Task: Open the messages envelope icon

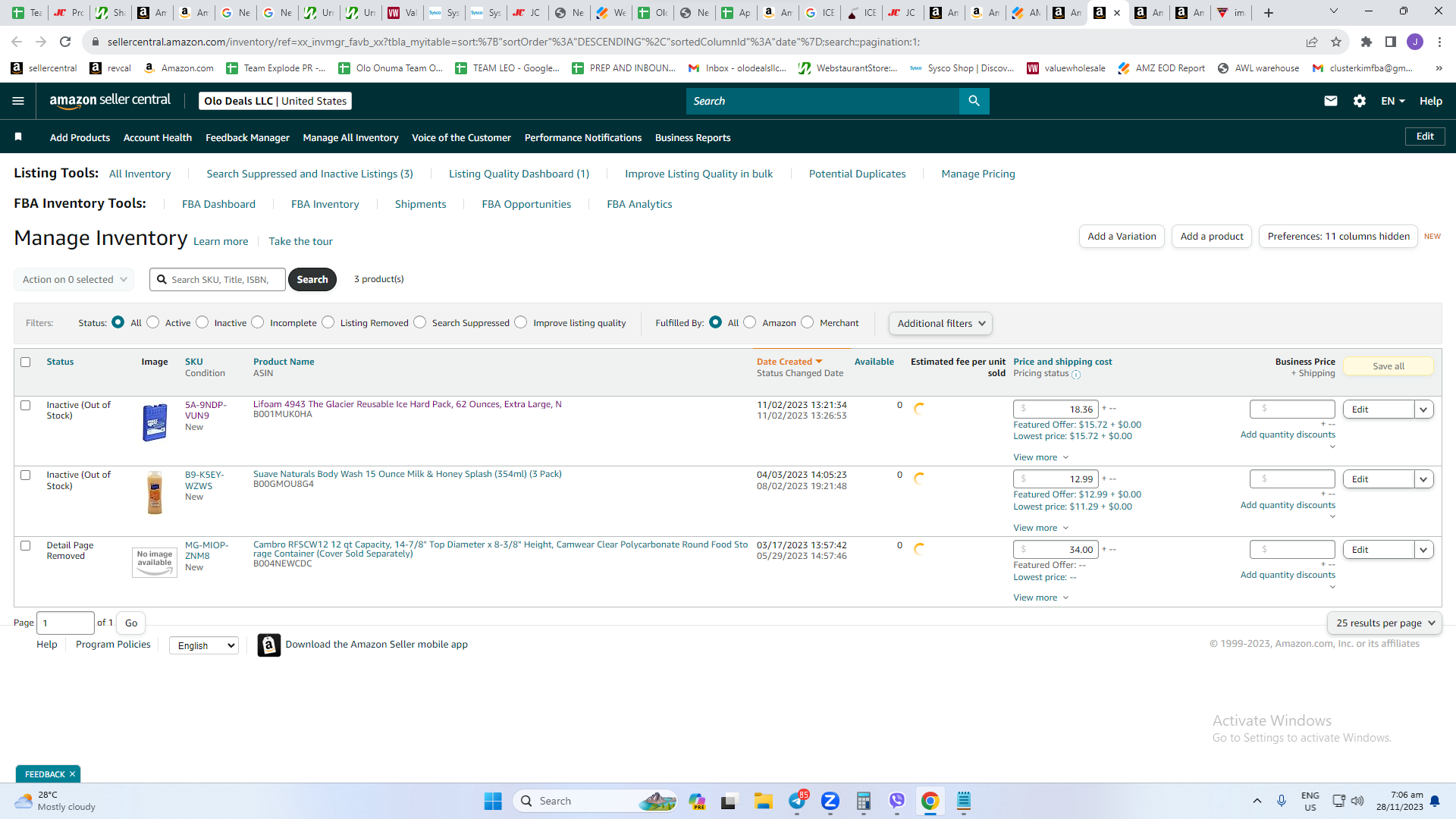Action: point(1330,101)
